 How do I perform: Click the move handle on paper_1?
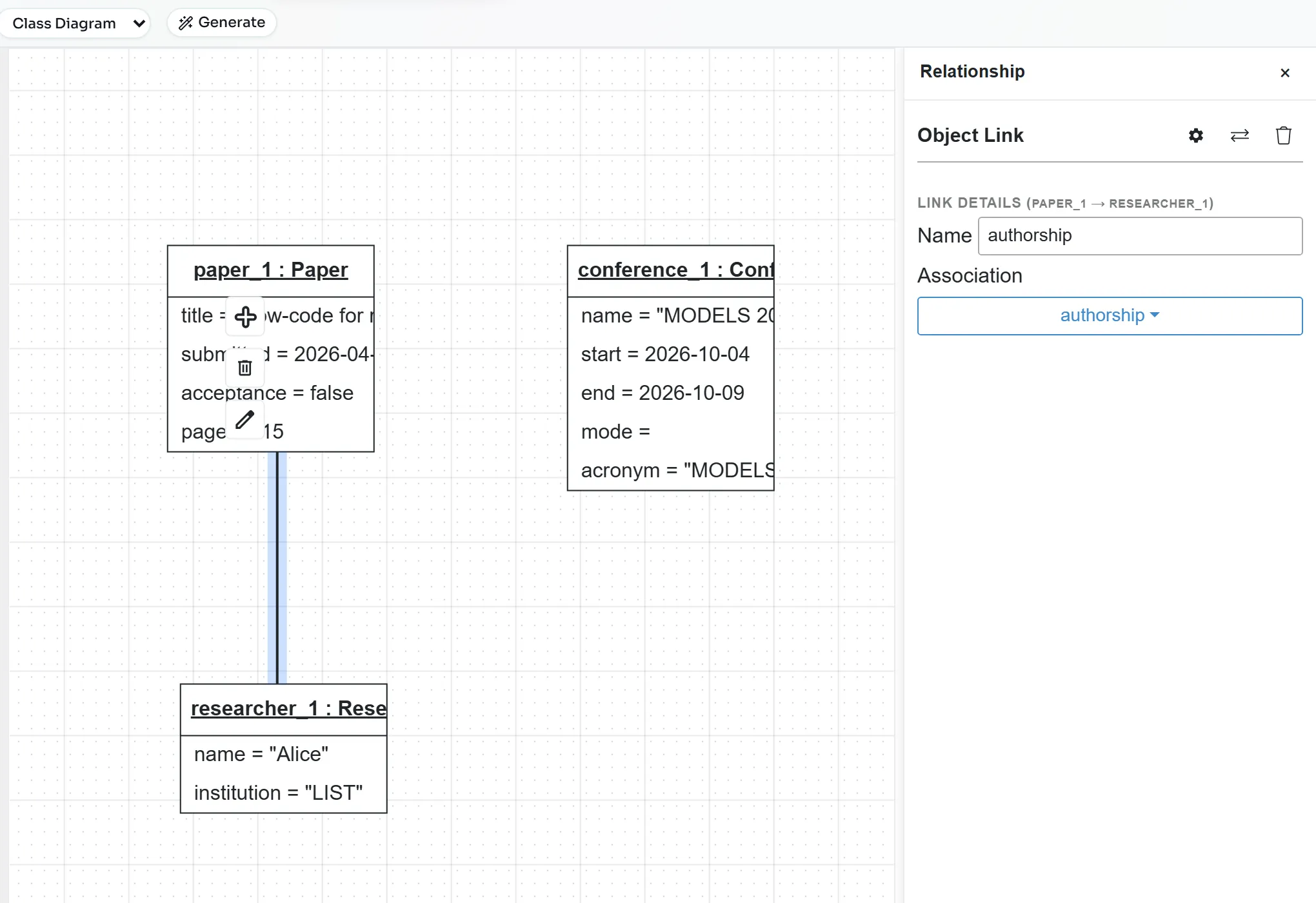(x=245, y=317)
